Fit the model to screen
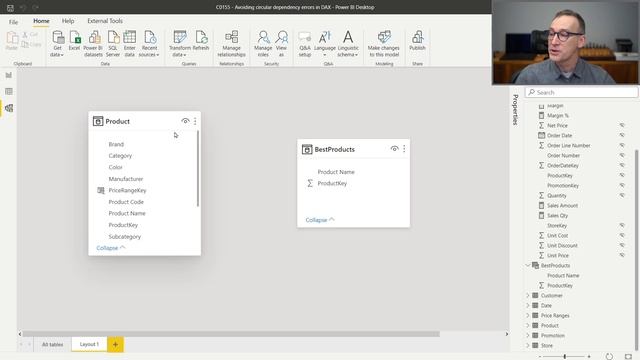Screen dimensions: 640x360 628,356
